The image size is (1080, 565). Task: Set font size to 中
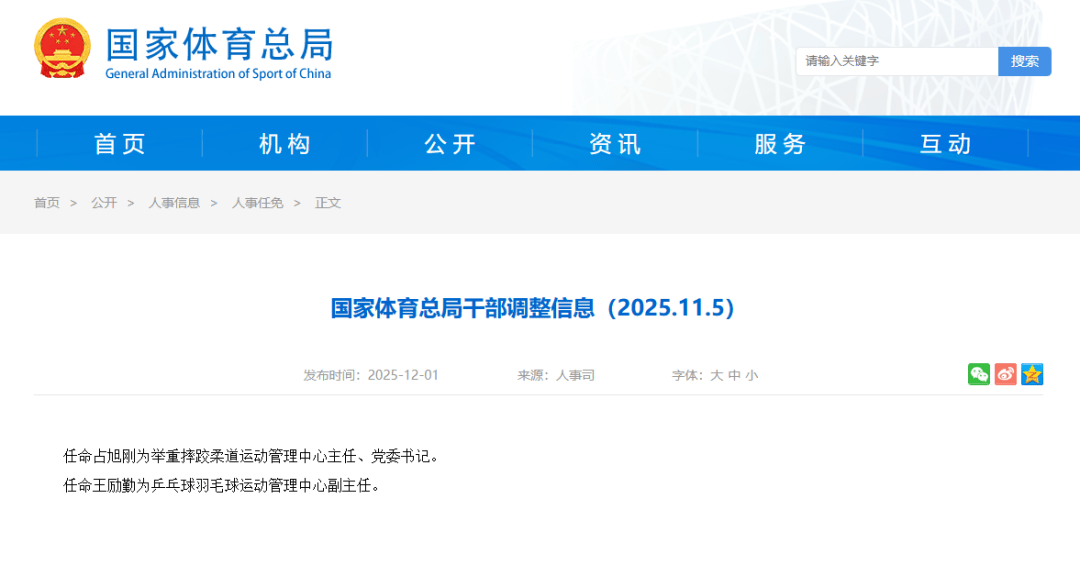[734, 376]
